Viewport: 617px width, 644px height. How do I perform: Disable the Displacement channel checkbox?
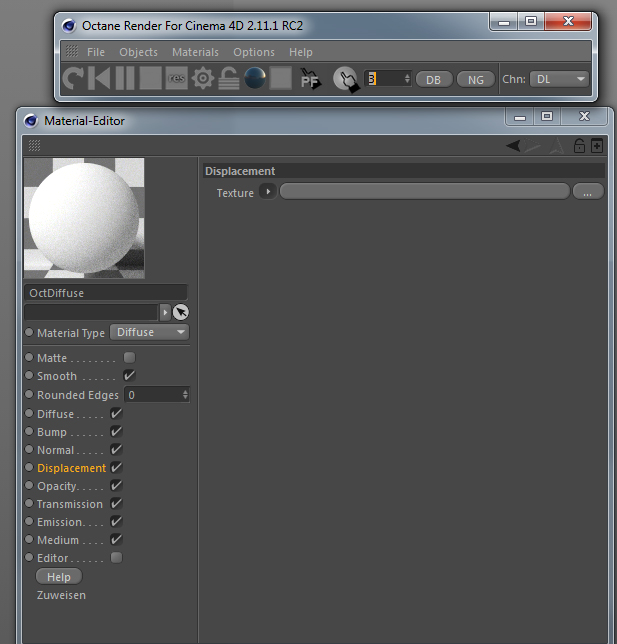116,467
